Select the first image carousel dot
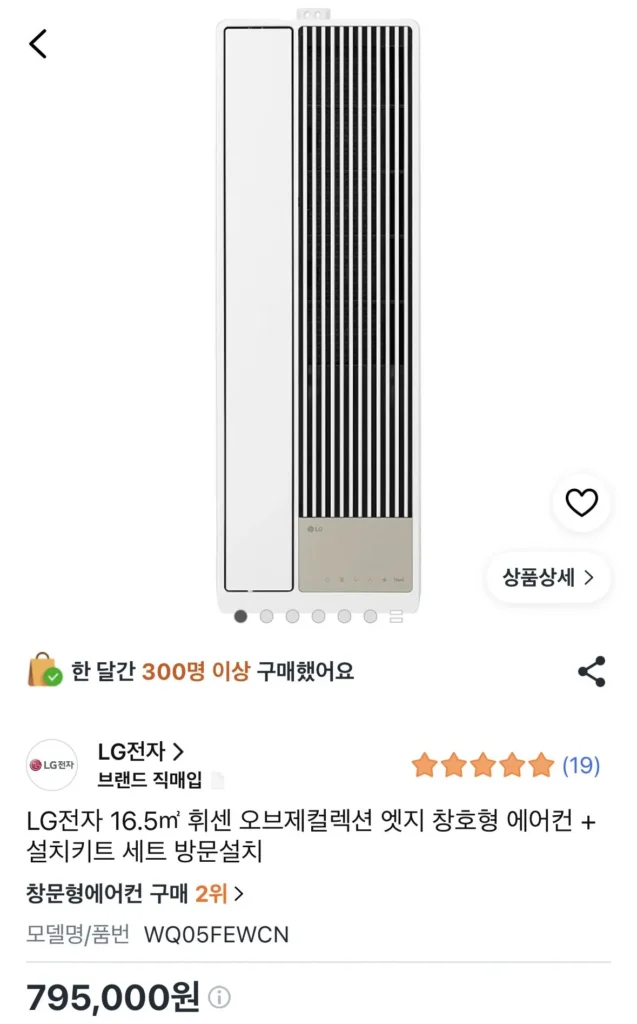Viewport: 637px width, 1024px height. click(240, 617)
